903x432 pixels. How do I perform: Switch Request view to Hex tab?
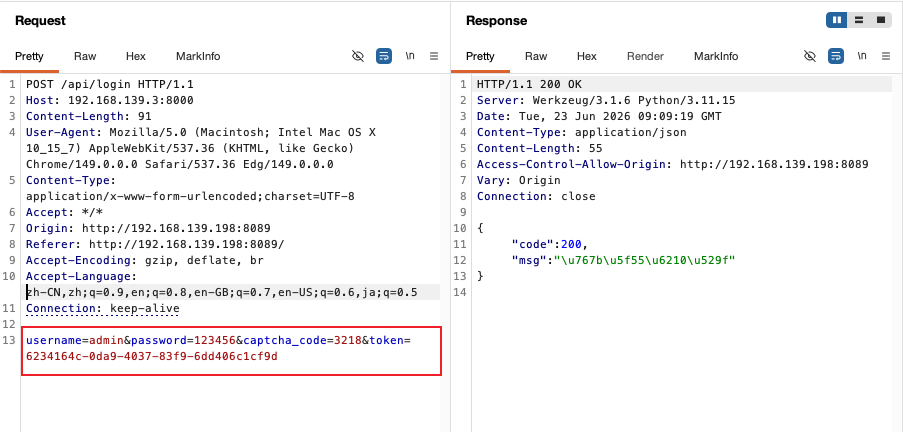[x=136, y=56]
